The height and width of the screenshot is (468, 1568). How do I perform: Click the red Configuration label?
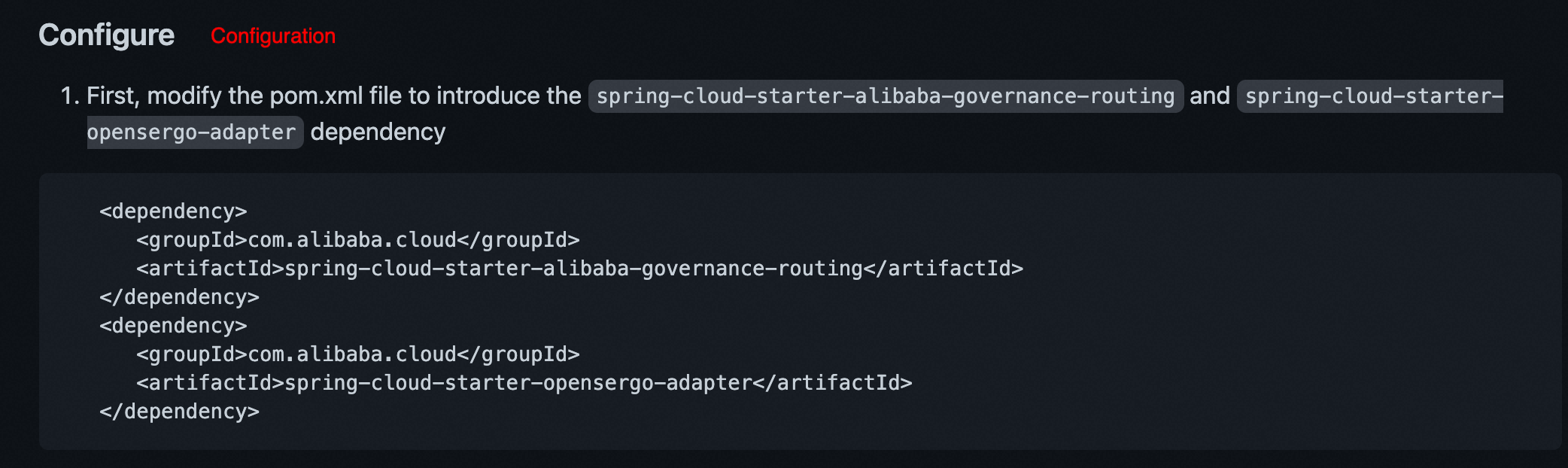[273, 36]
